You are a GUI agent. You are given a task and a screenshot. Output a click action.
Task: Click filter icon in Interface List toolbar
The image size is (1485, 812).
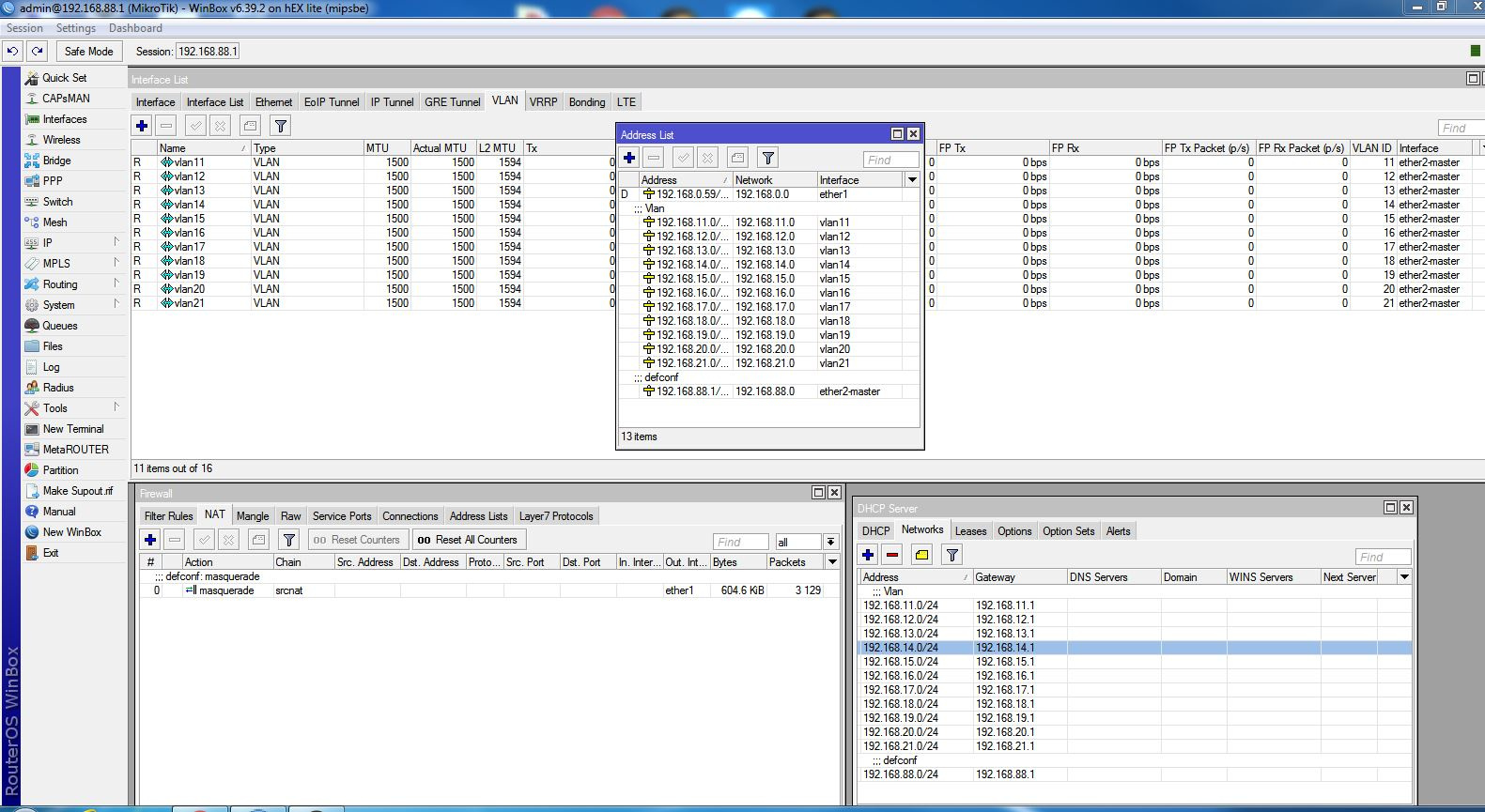pyautogui.click(x=280, y=125)
